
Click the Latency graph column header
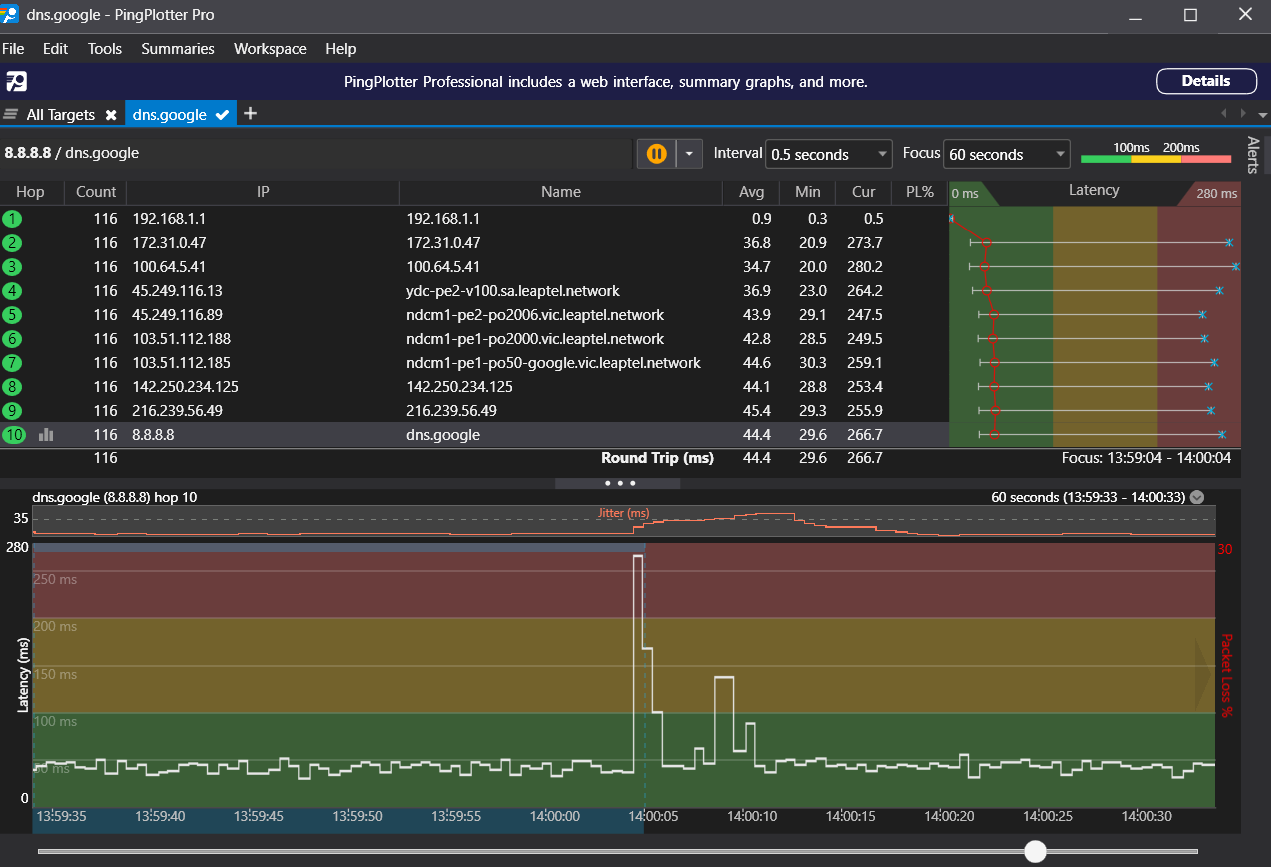pos(1094,190)
